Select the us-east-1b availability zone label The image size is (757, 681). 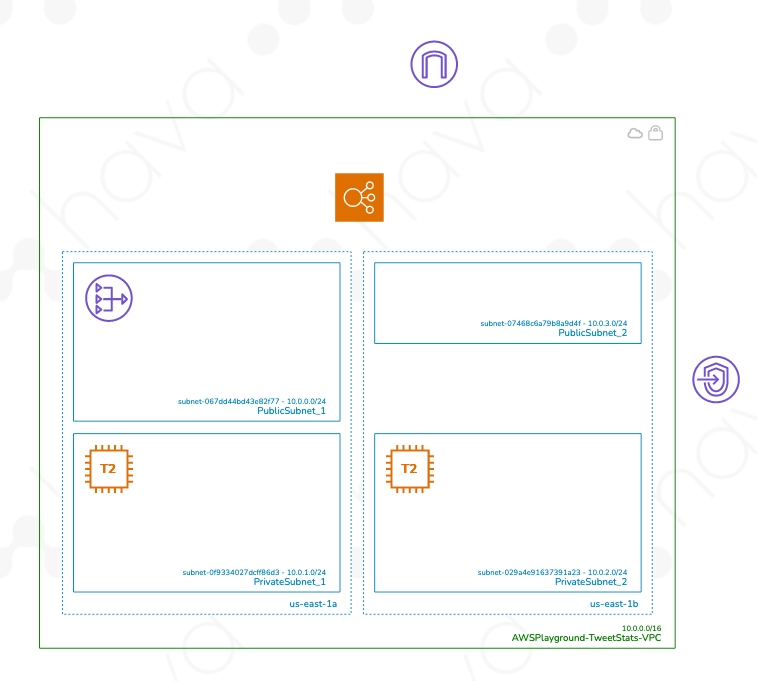point(614,604)
